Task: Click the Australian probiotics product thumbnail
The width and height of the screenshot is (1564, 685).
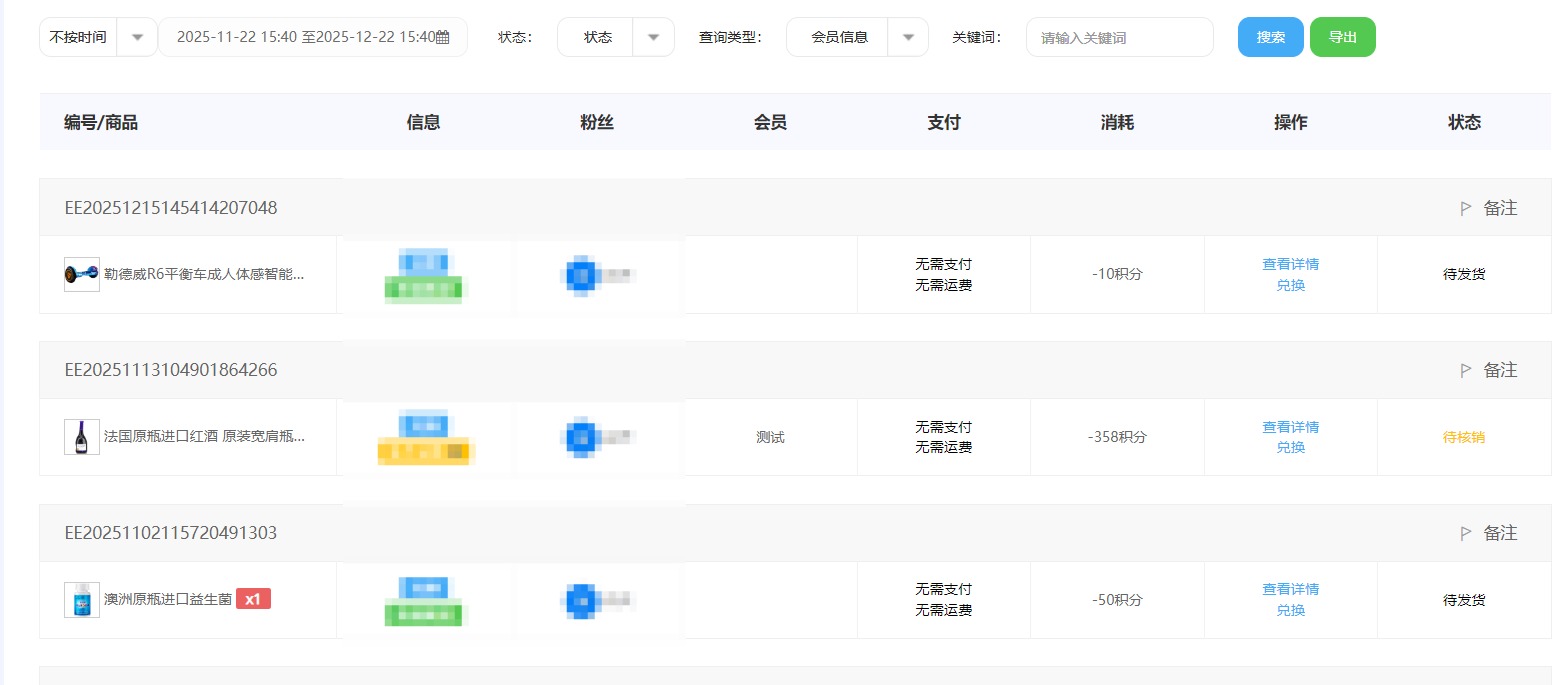Action: (84, 600)
